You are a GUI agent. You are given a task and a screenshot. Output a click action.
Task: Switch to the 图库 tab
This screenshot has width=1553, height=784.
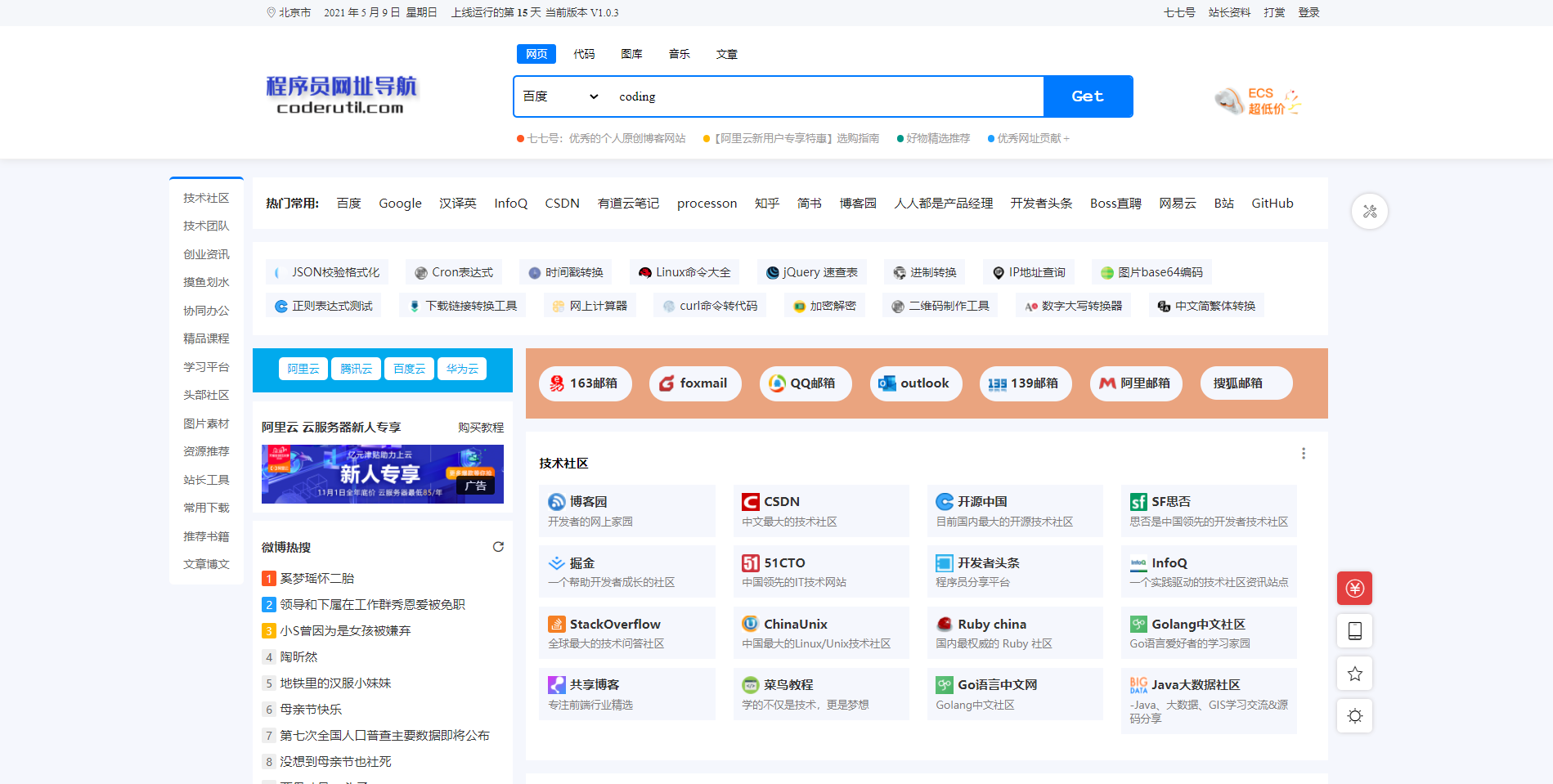pos(631,54)
